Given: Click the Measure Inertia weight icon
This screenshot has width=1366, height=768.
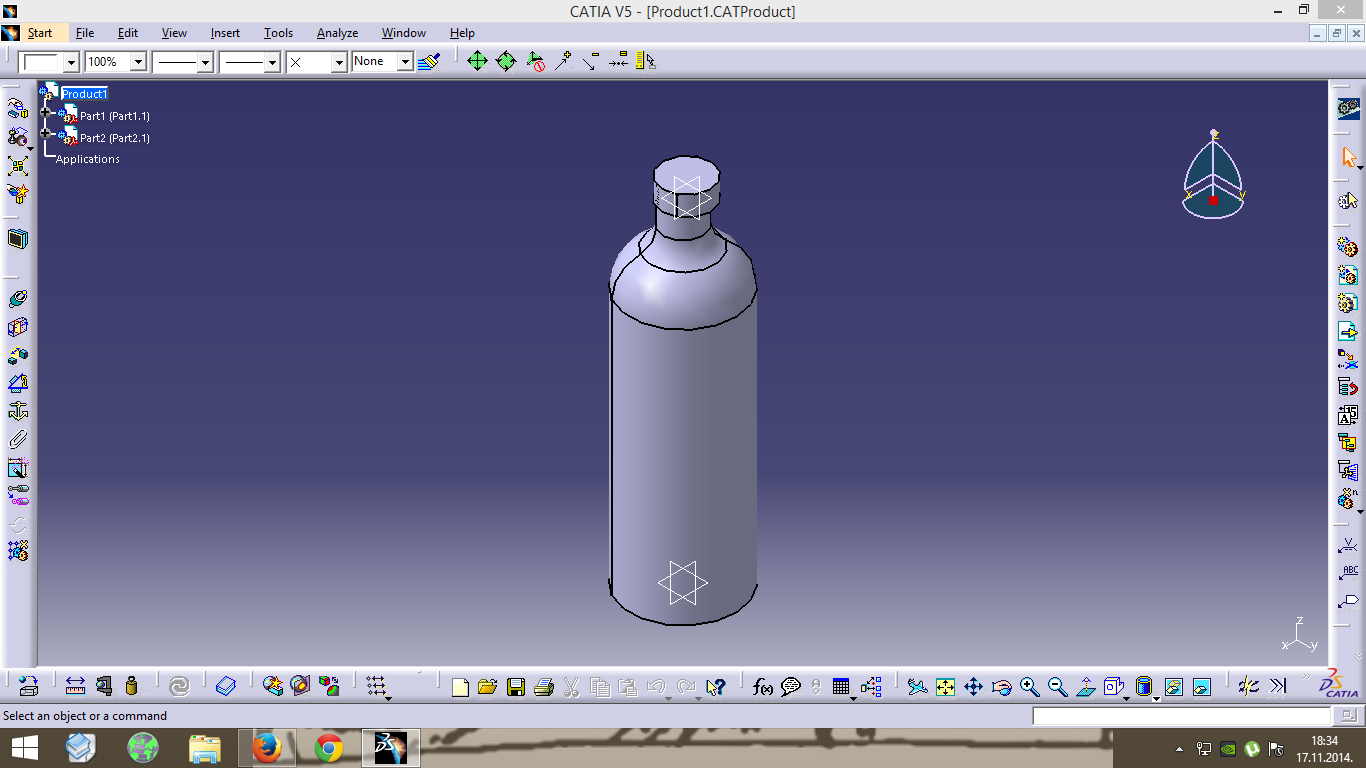Looking at the screenshot, I should click(131, 686).
